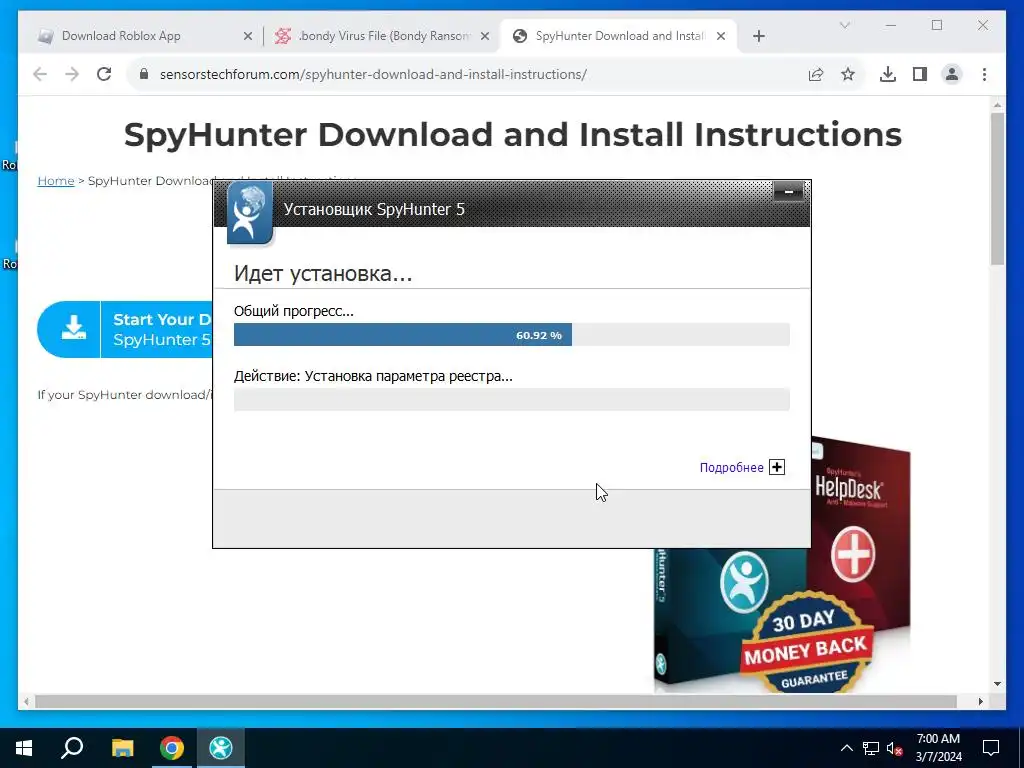
Task: Click the scroll down arrow
Action: tap(997, 684)
